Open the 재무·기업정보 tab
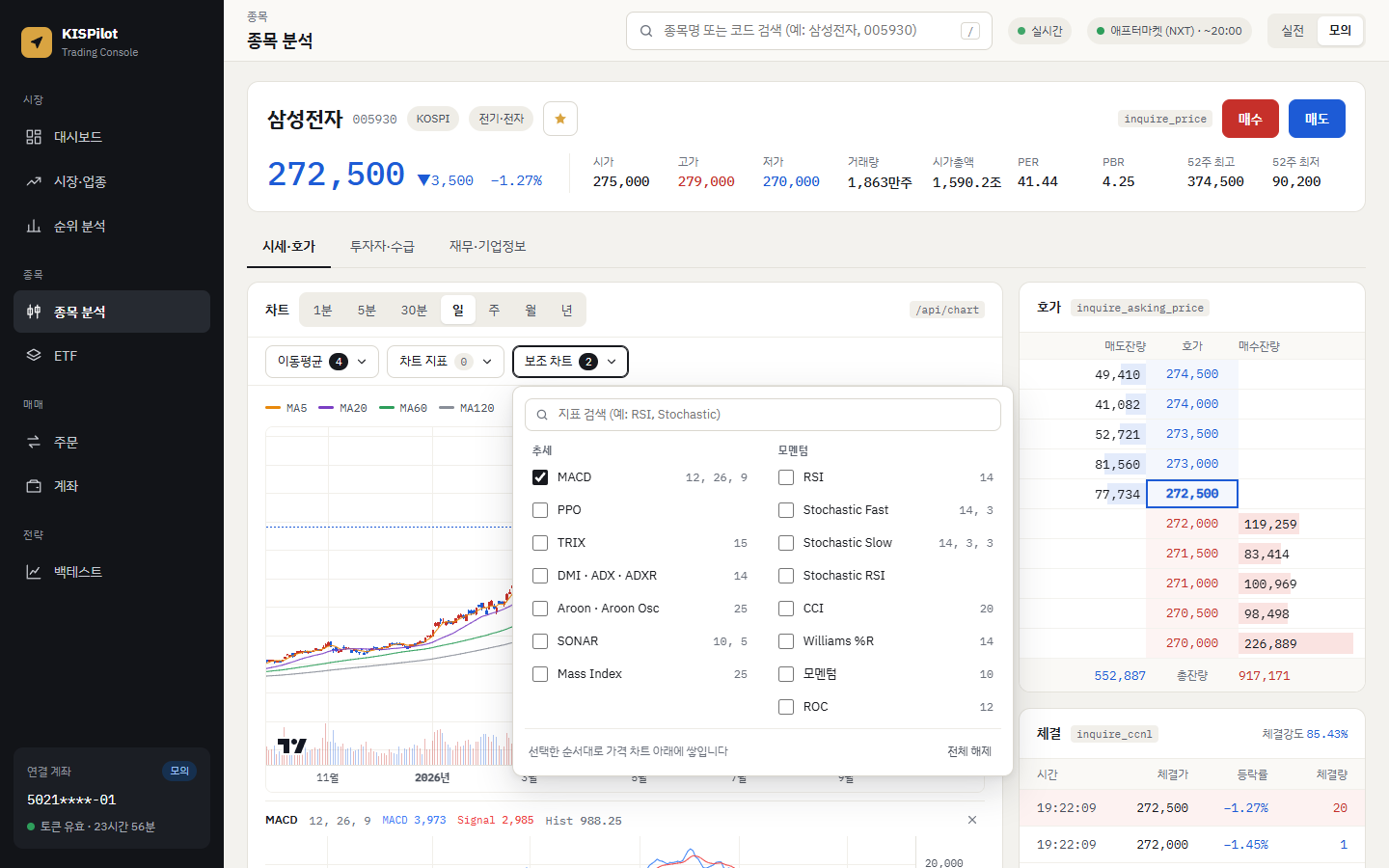The image size is (1389, 868). [488, 247]
